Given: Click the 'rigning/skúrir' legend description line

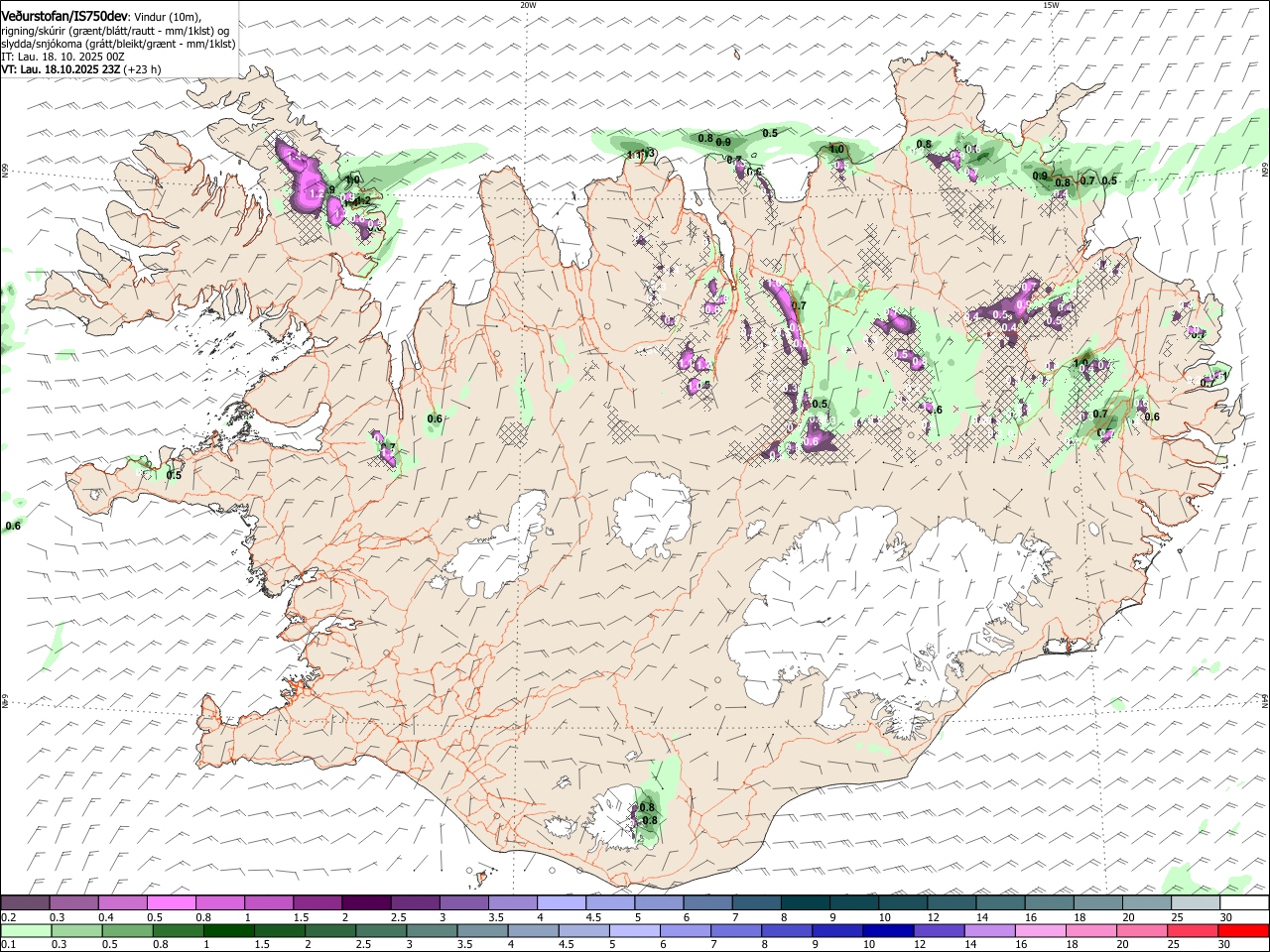Looking at the screenshot, I should (x=115, y=31).
